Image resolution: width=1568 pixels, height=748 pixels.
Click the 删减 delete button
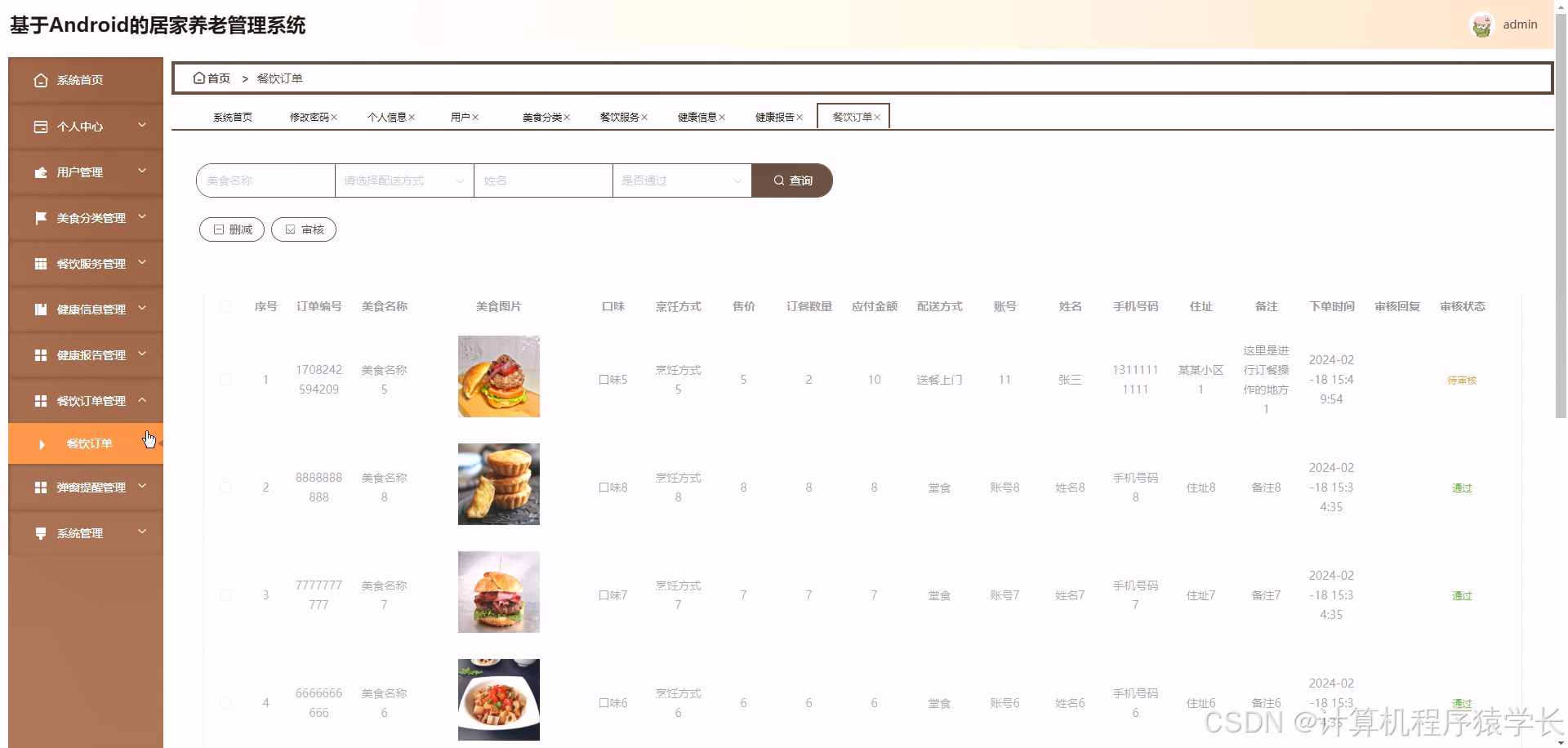(x=232, y=229)
